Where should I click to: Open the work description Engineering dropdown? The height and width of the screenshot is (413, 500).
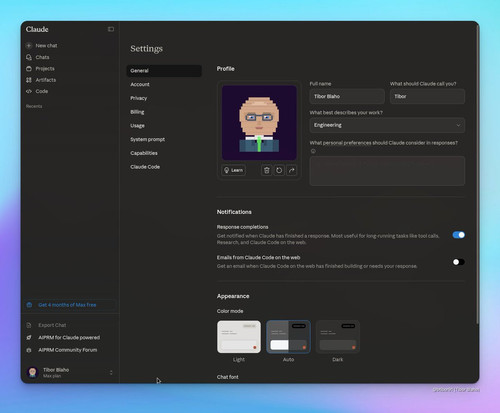click(387, 125)
